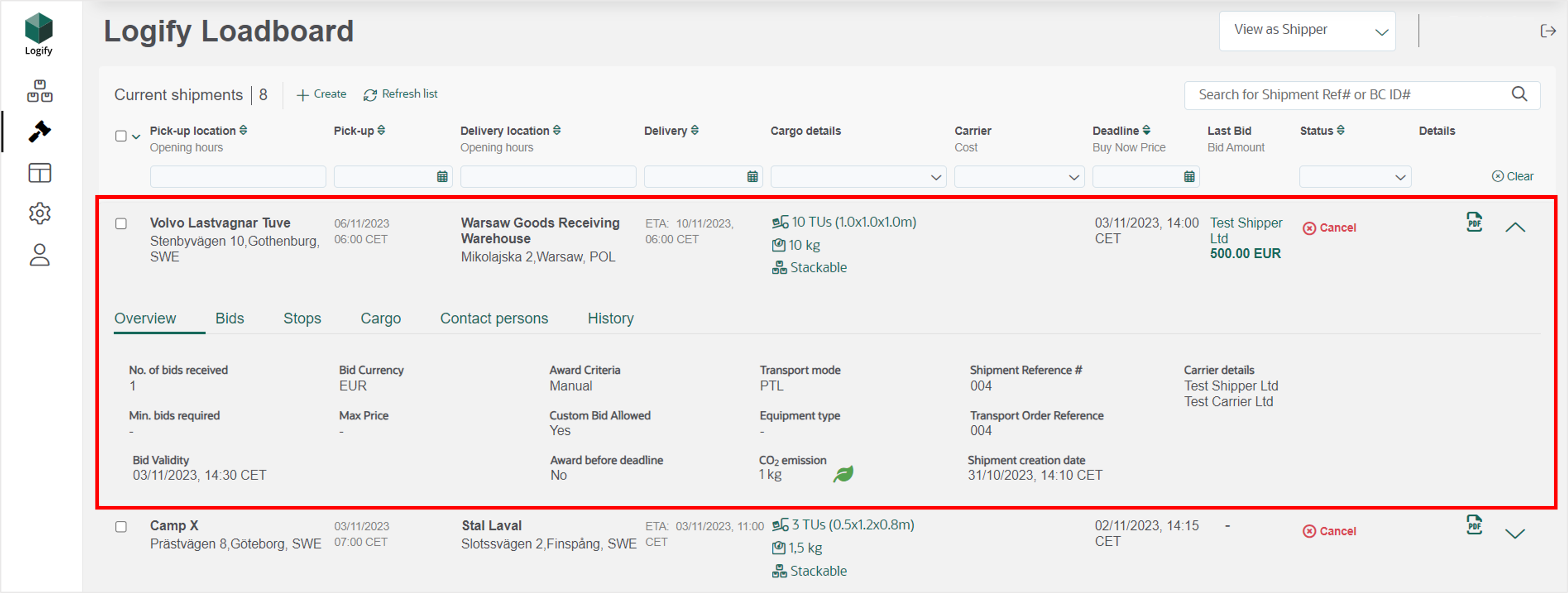Switch to the Cargo tab
The width and height of the screenshot is (1568, 593).
pos(381,318)
